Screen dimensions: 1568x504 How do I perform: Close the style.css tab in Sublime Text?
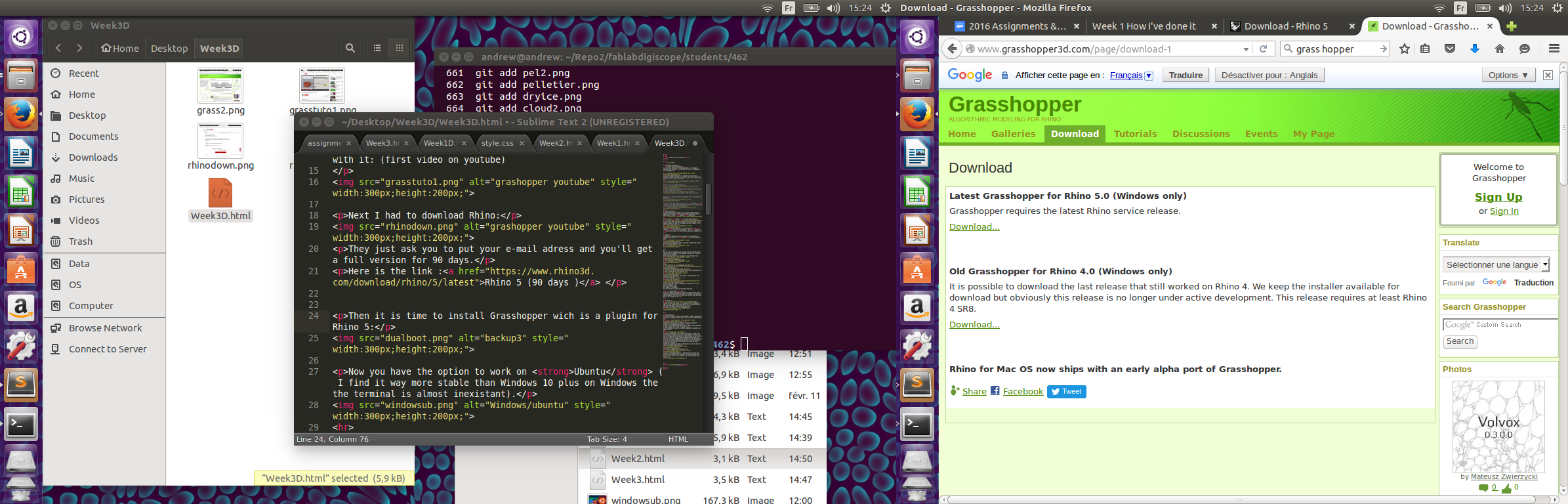(522, 143)
